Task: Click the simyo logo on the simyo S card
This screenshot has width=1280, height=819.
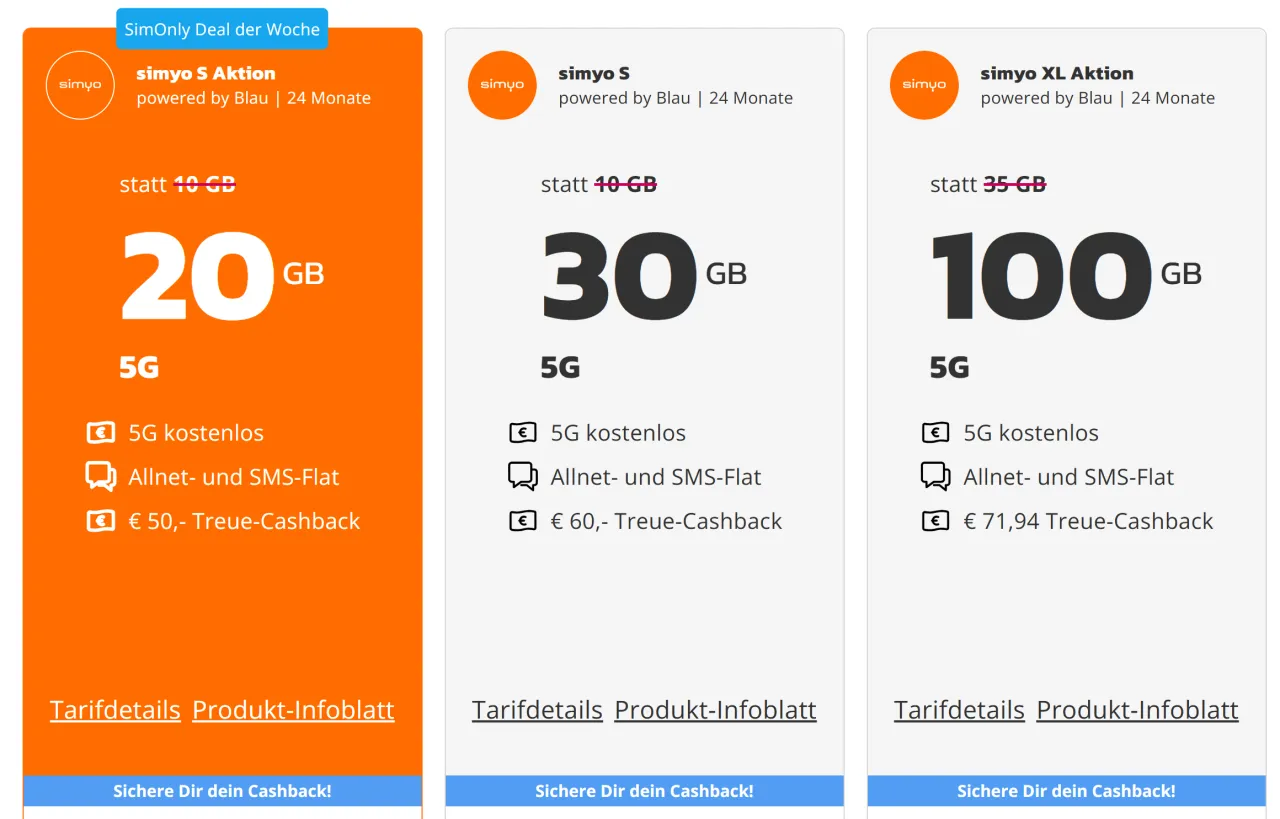Action: pyautogui.click(x=502, y=85)
